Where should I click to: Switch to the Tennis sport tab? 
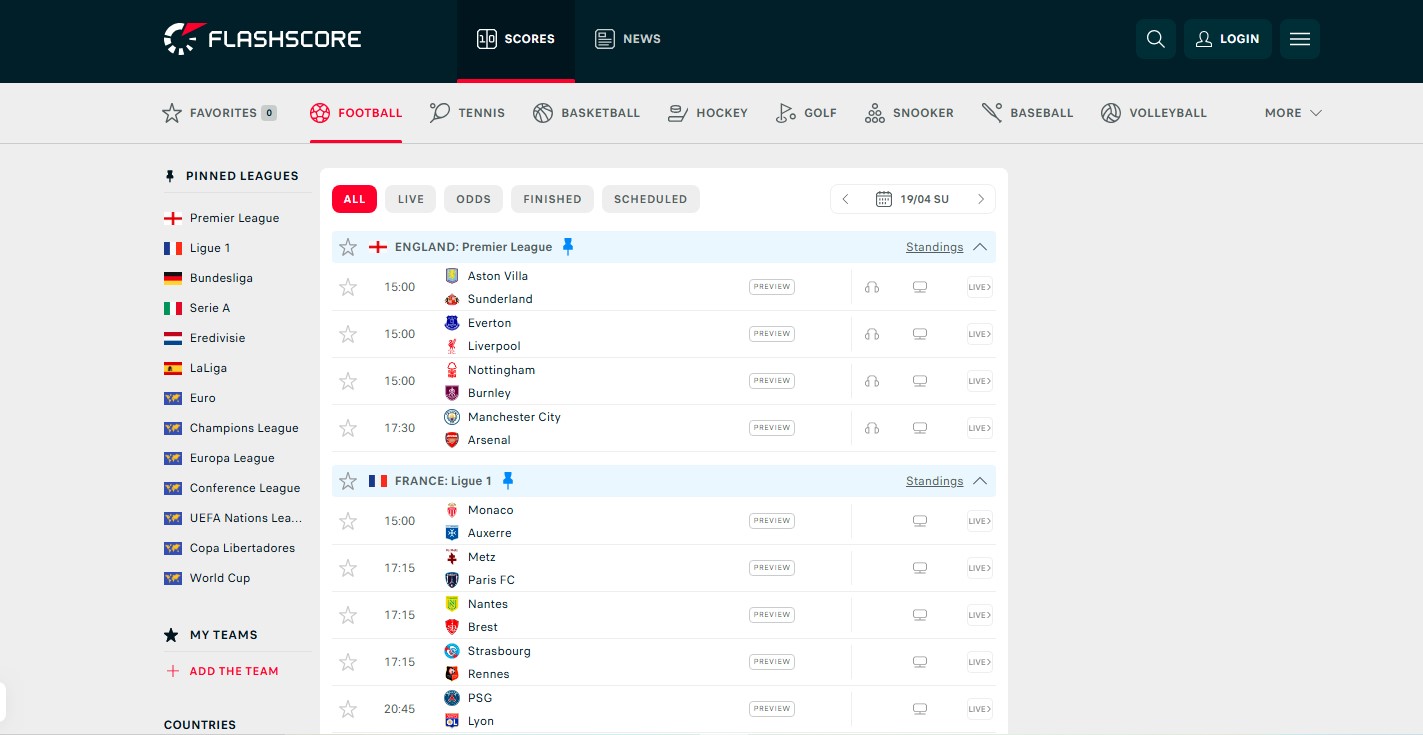click(468, 113)
